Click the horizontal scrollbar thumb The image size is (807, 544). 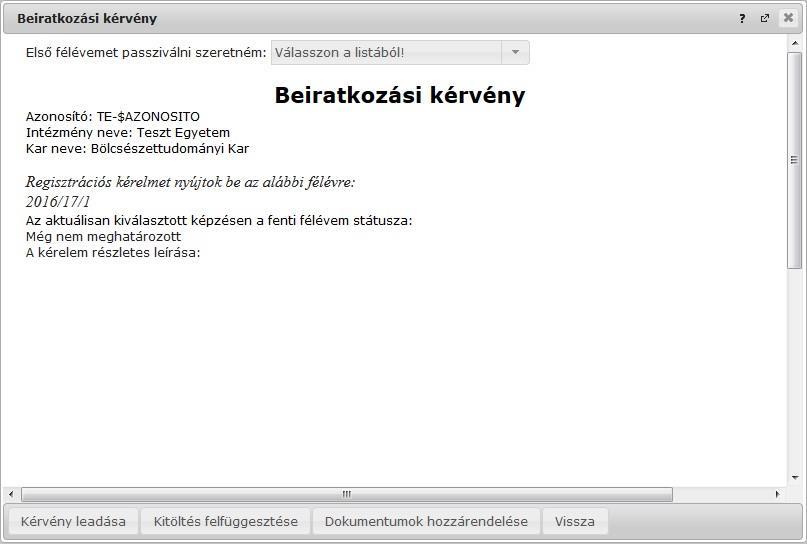click(x=347, y=494)
